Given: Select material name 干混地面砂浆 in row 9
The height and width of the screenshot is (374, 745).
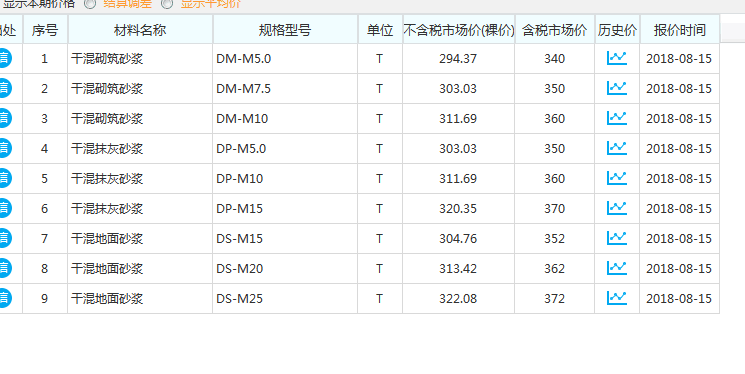Looking at the screenshot, I should (x=107, y=299).
